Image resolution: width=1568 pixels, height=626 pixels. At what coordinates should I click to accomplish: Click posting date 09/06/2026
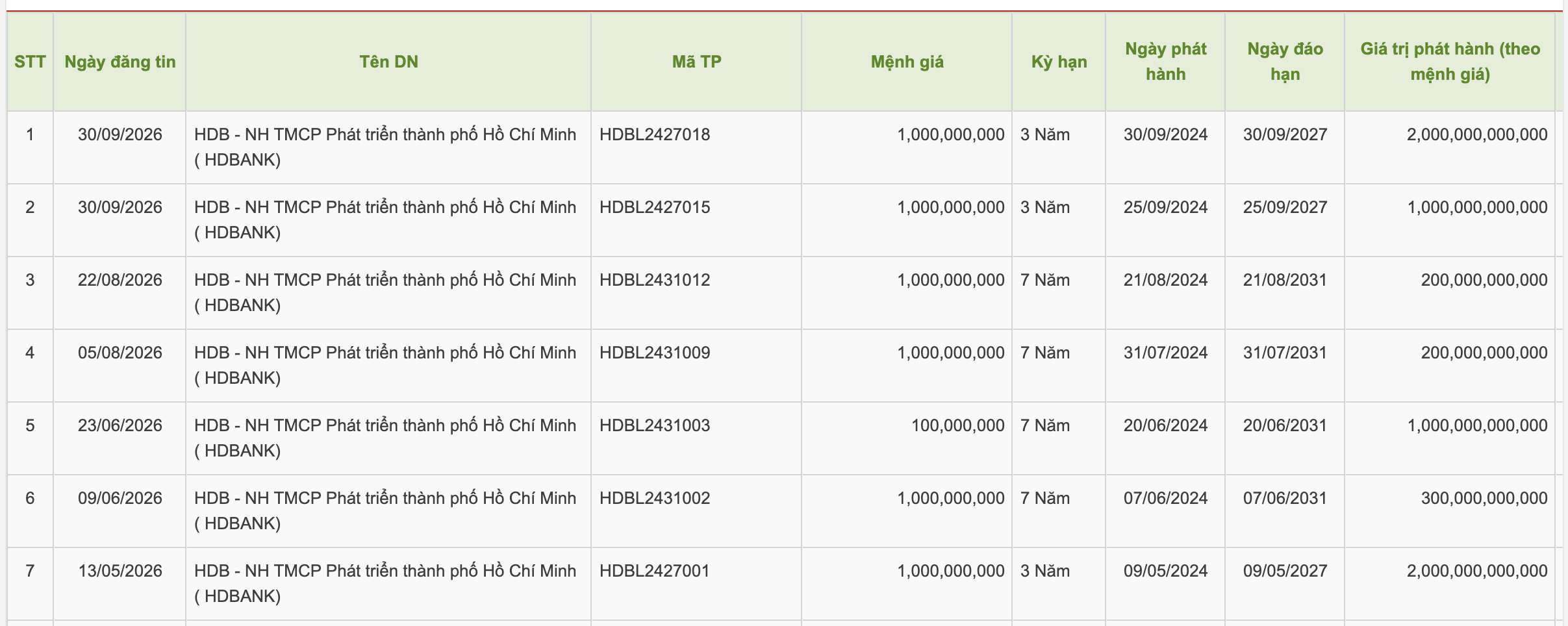[x=120, y=498]
